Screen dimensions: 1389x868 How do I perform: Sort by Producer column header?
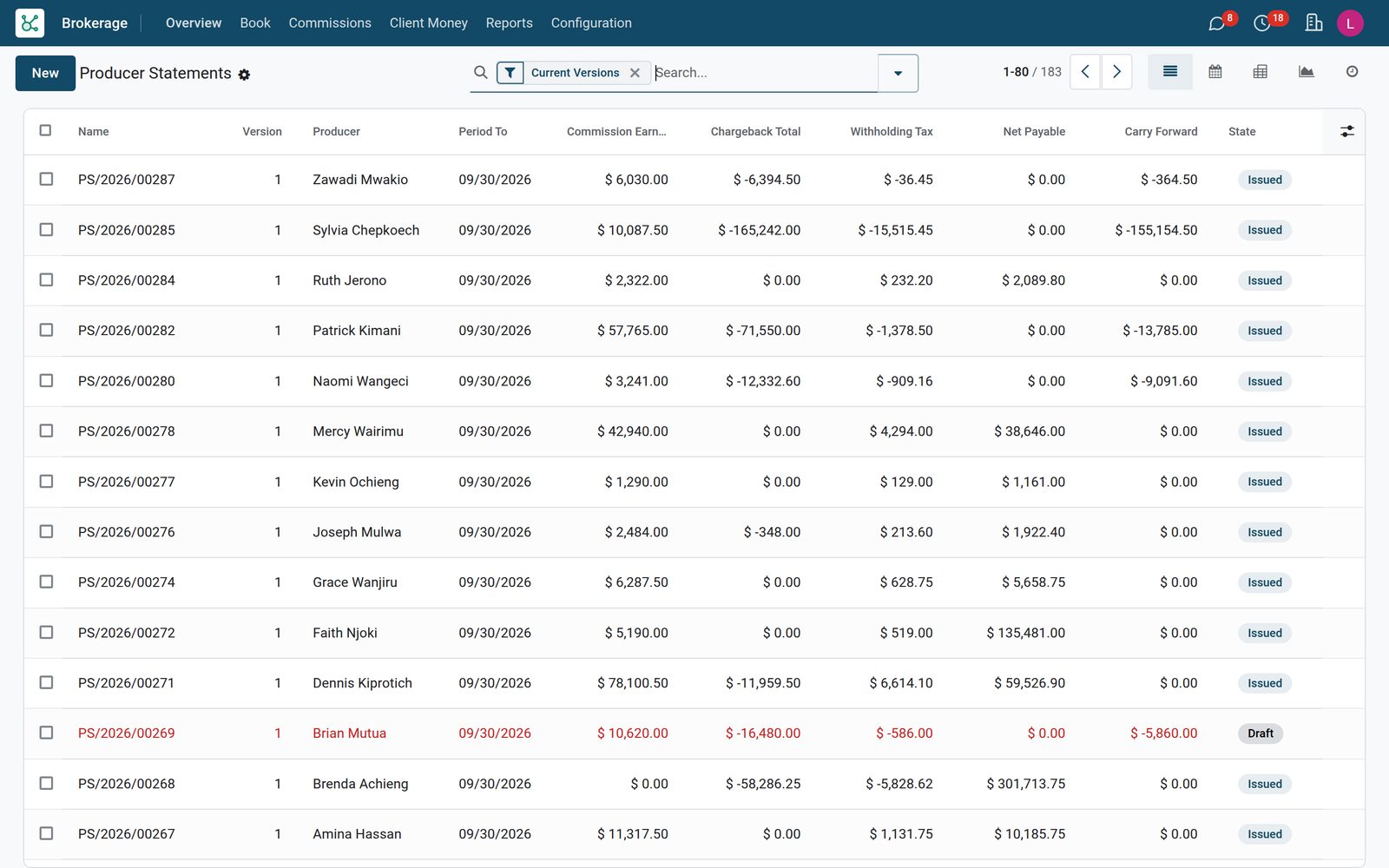pyautogui.click(x=336, y=132)
